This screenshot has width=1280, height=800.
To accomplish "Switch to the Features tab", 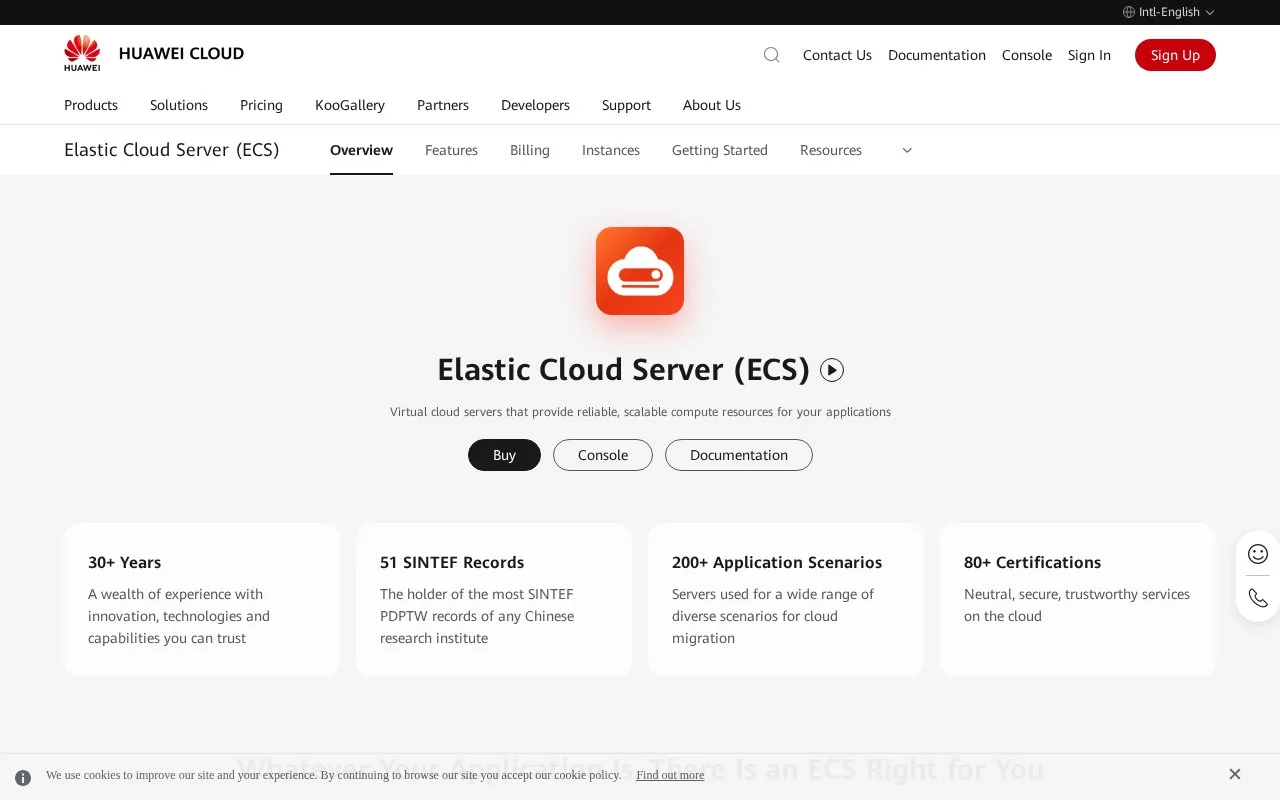I will [451, 150].
